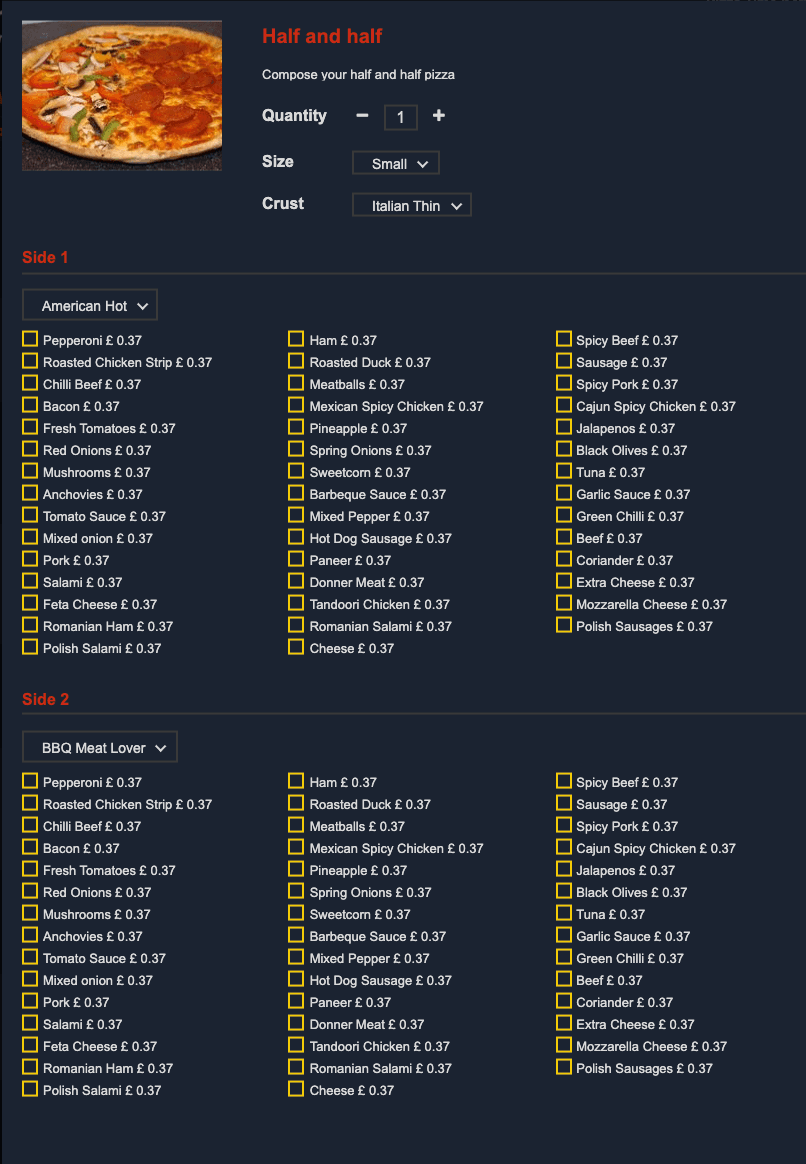Tick Donner Meat under Side 1

(x=296, y=581)
